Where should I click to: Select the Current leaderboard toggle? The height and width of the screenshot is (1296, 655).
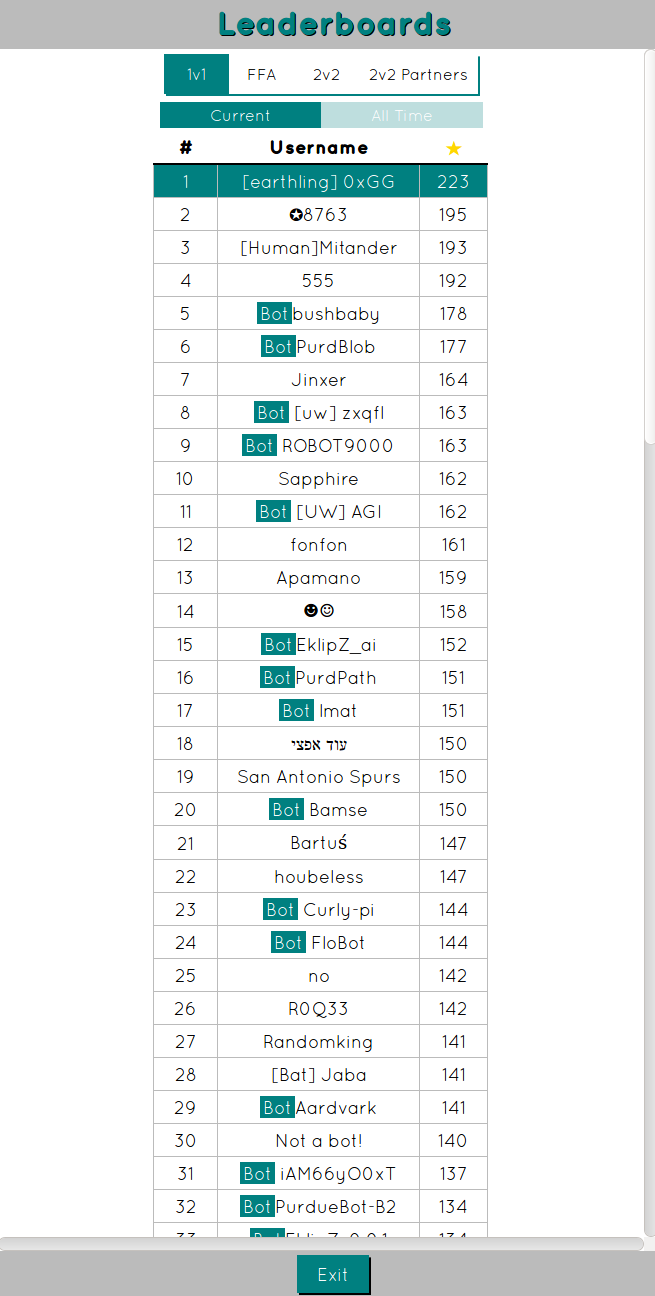click(240, 116)
